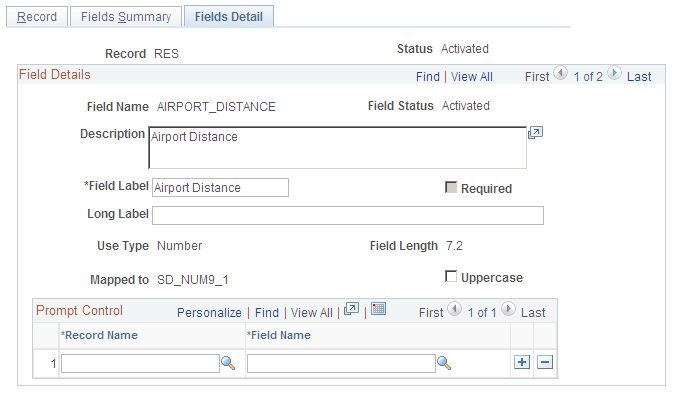Go to Last in Field Details
The height and width of the screenshot is (395, 675).
[x=639, y=77]
